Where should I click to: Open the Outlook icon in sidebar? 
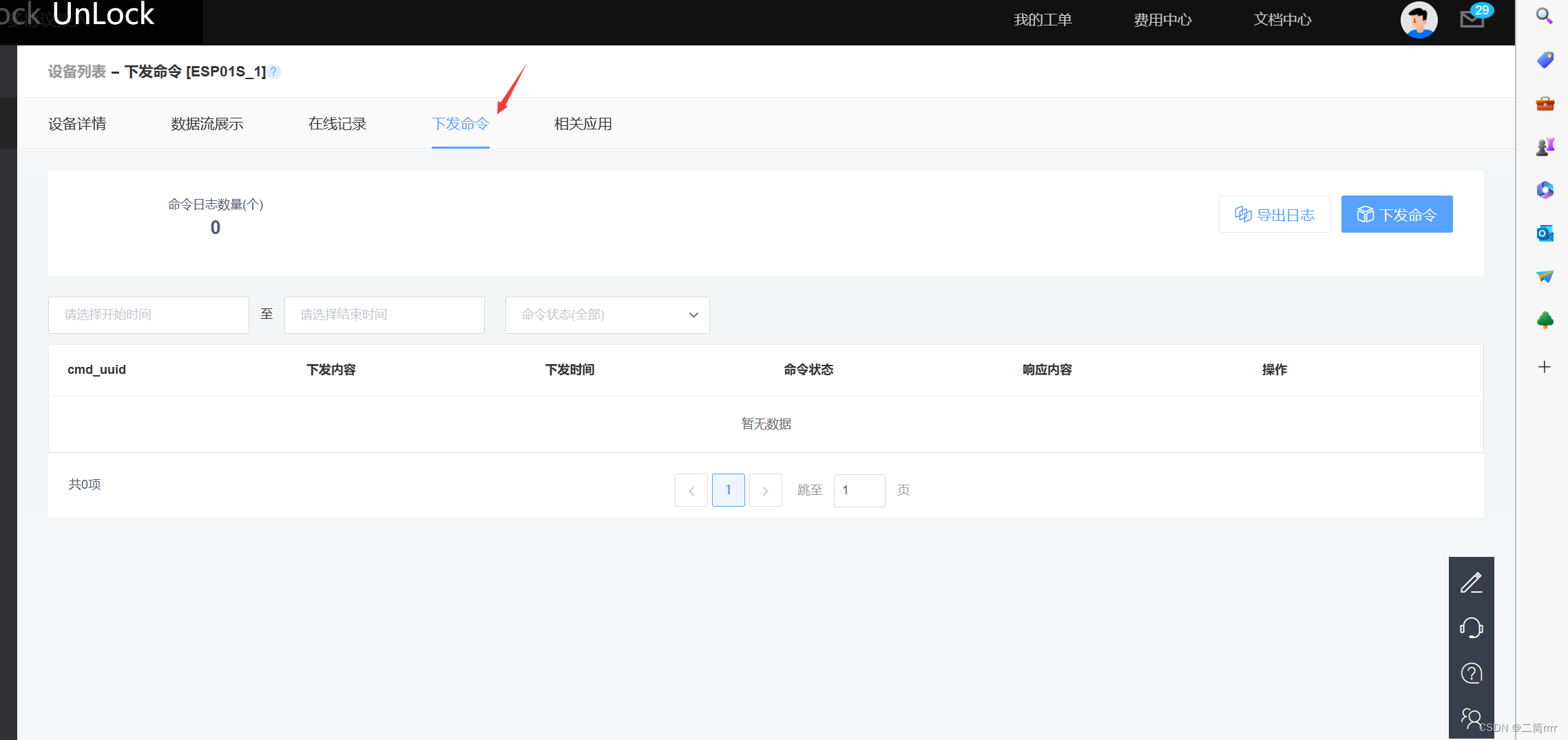(1545, 233)
